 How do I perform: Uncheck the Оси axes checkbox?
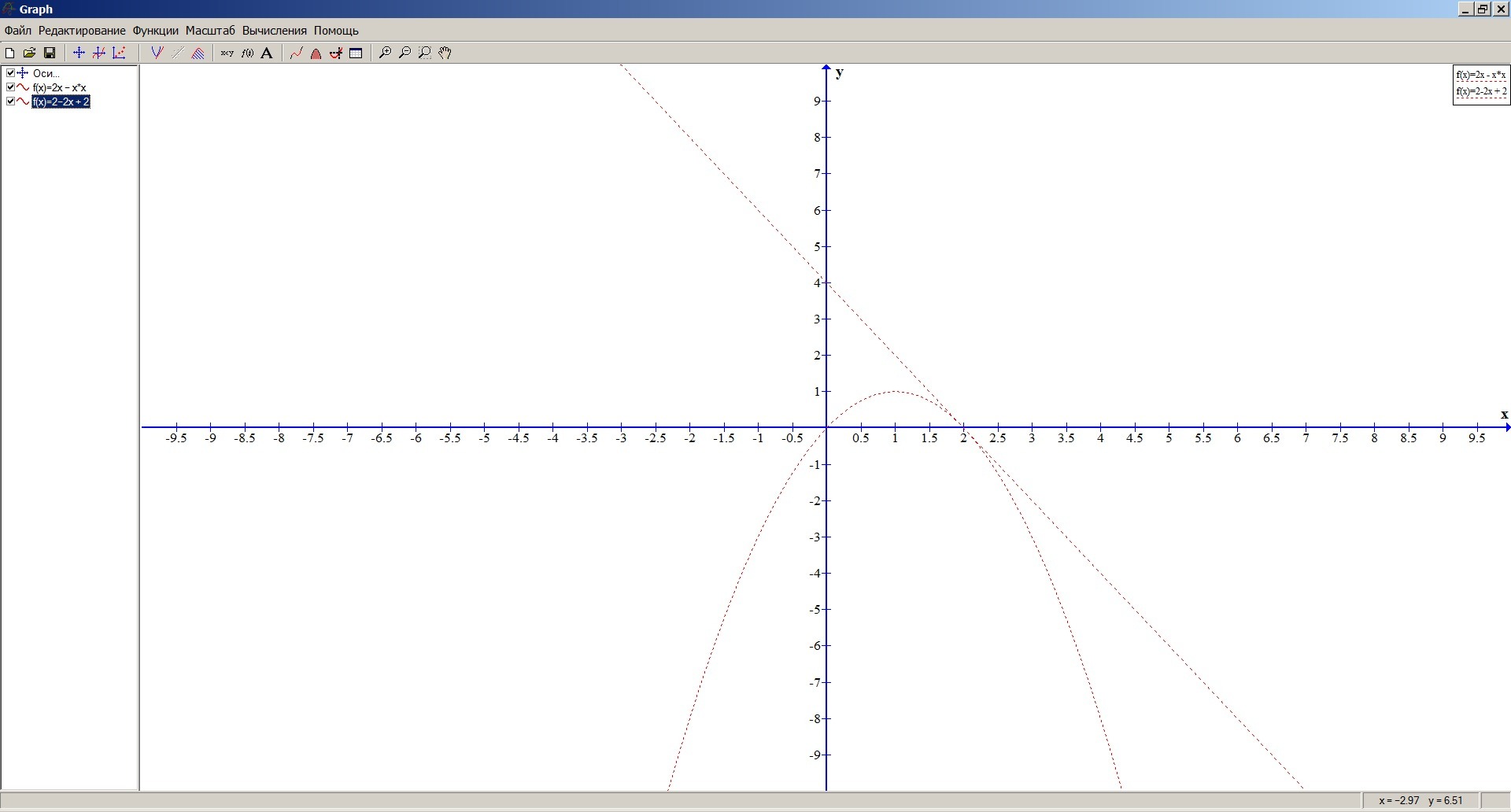point(10,73)
